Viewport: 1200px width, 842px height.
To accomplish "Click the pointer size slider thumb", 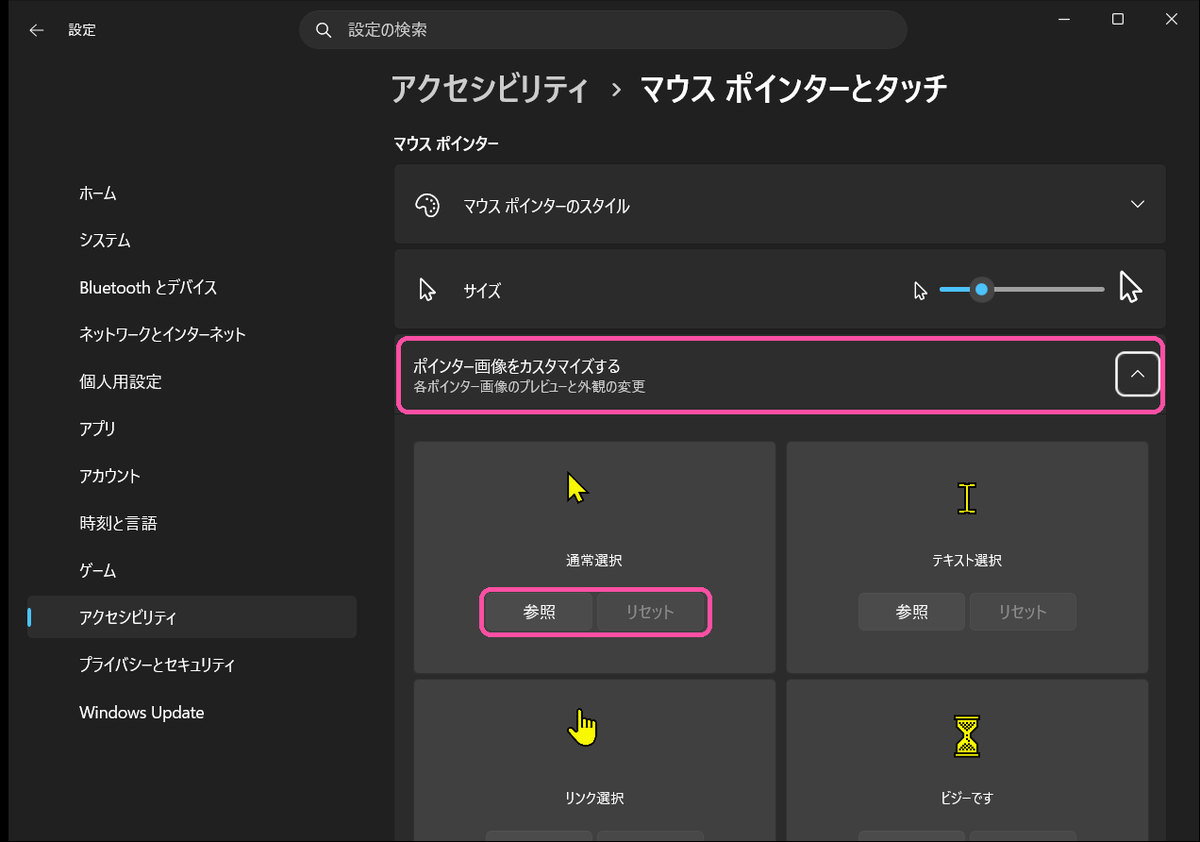I will point(982,290).
